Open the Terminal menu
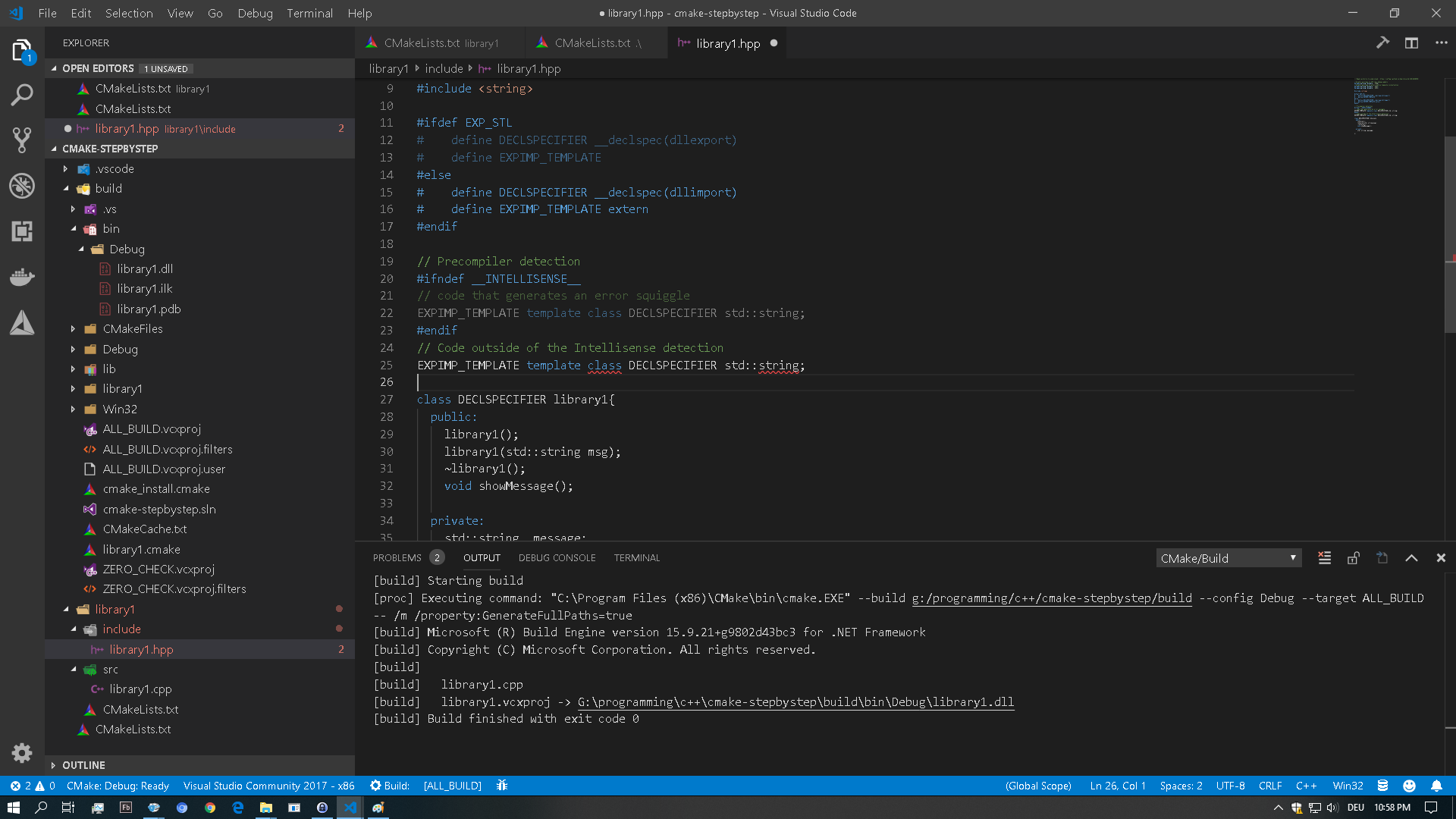This screenshot has width=1456, height=819. (309, 13)
